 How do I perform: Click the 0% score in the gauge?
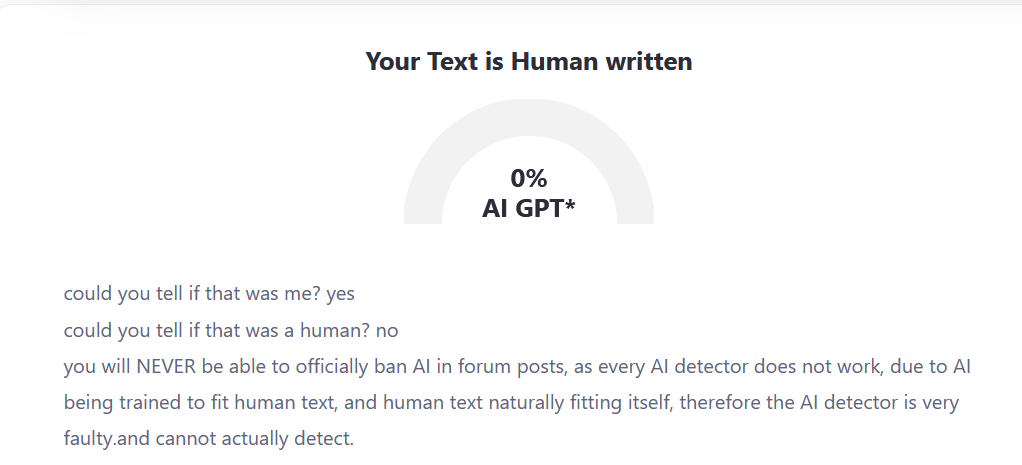[x=528, y=178]
